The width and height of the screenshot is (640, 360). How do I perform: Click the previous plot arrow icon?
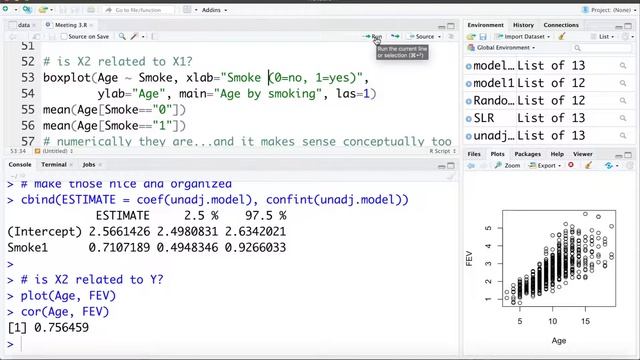(471, 165)
